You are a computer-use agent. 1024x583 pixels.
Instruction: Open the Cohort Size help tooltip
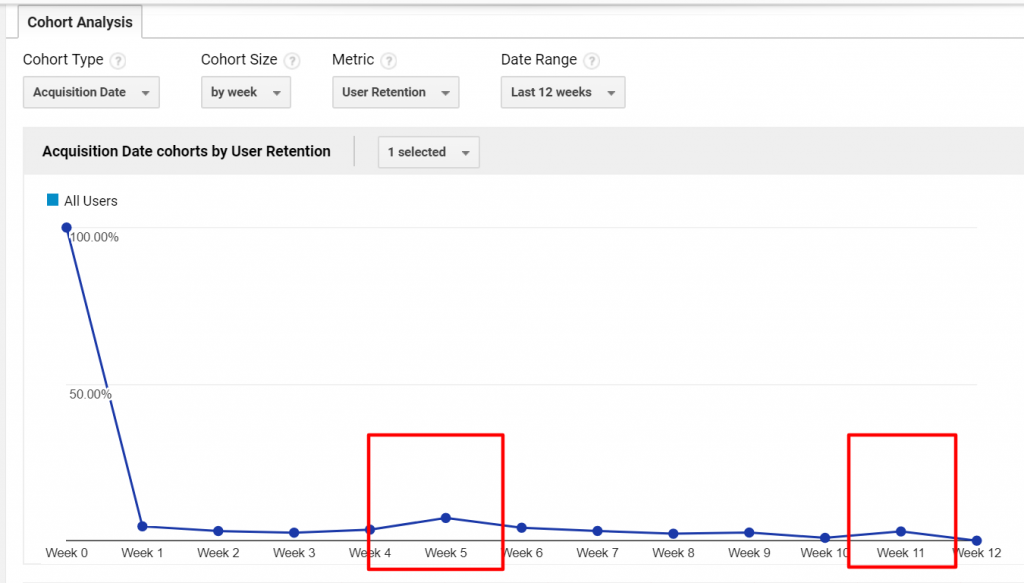[290, 60]
